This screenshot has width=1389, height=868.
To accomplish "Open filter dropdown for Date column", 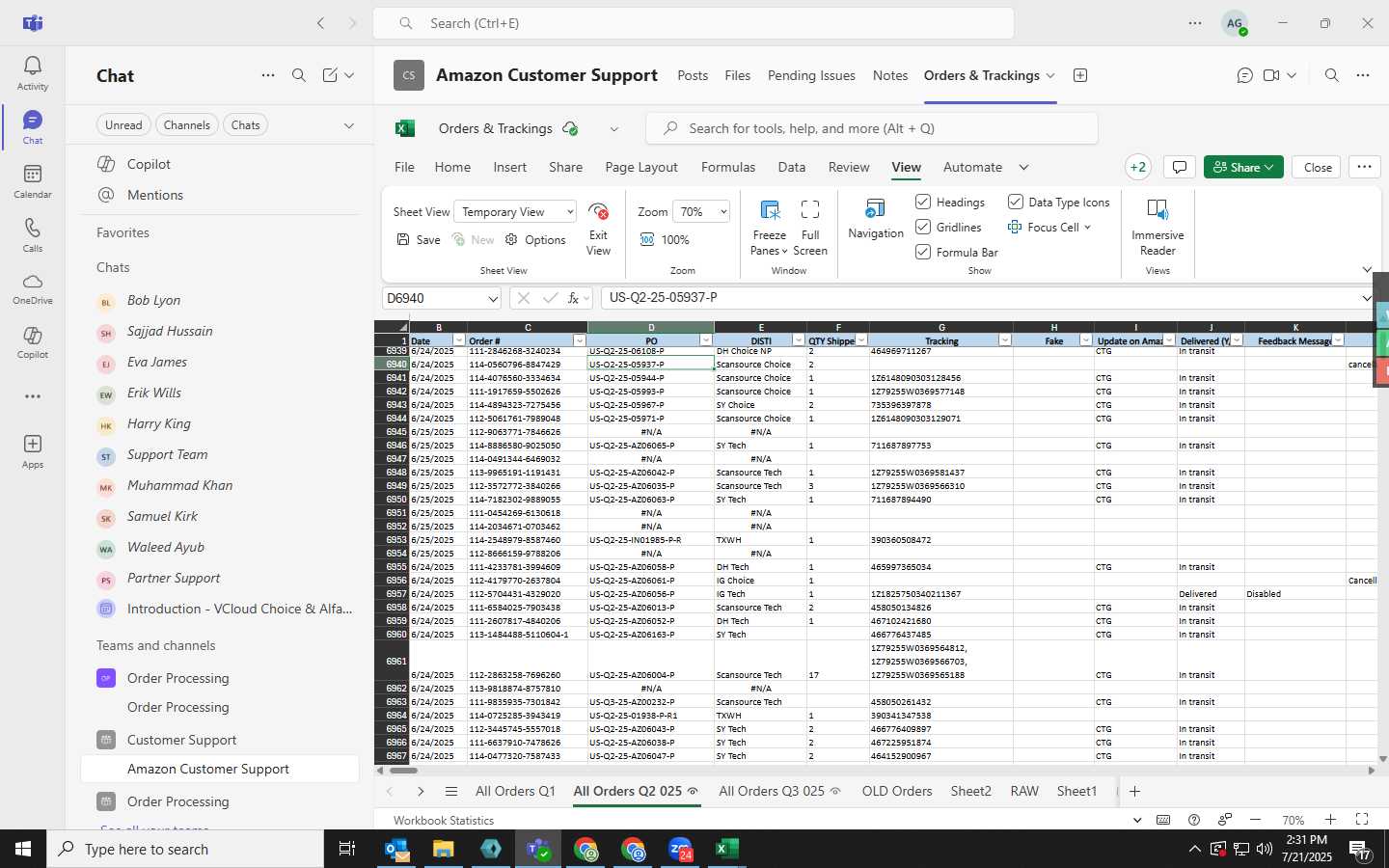I will (459, 340).
